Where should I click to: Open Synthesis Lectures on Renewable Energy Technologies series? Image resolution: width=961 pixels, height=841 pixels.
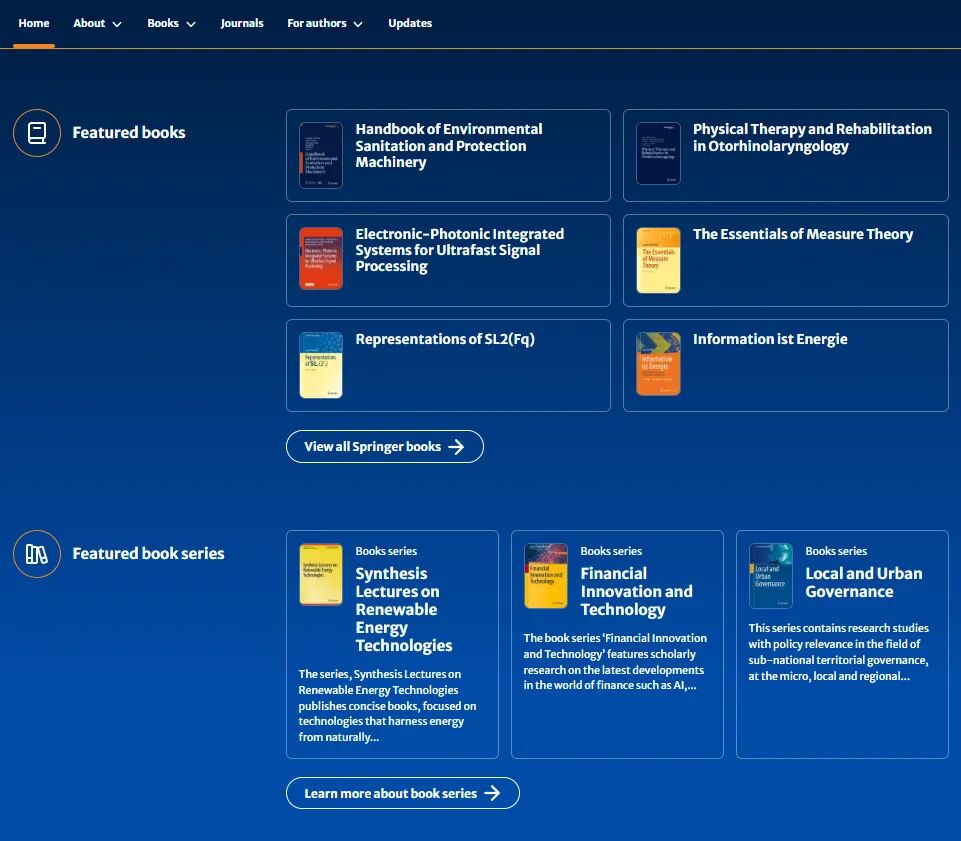pos(404,609)
